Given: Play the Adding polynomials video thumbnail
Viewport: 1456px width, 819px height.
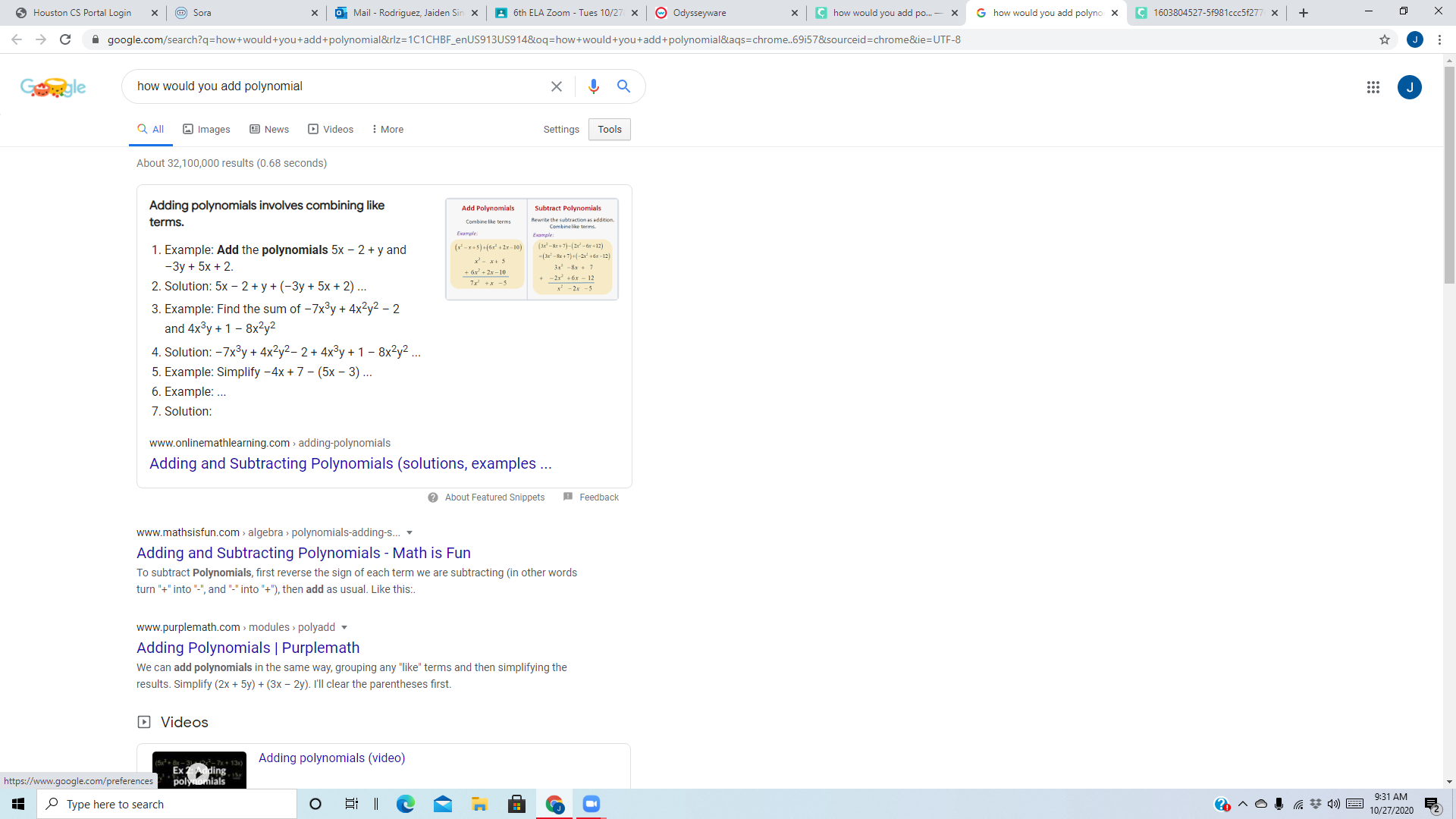Looking at the screenshot, I should tap(199, 770).
